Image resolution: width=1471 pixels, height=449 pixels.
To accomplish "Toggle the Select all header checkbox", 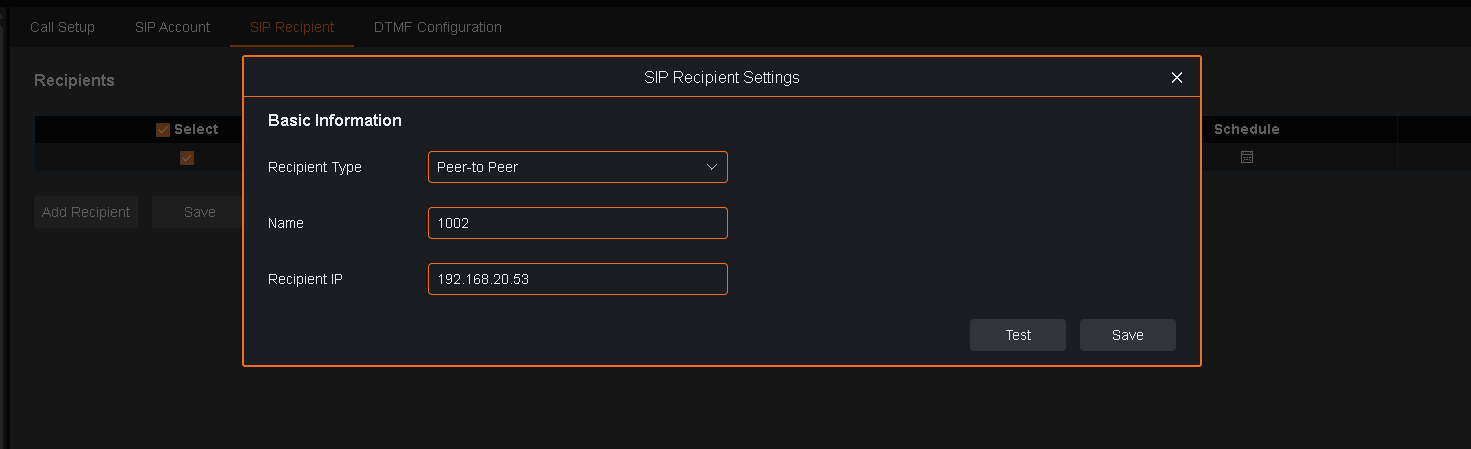I will [163, 130].
